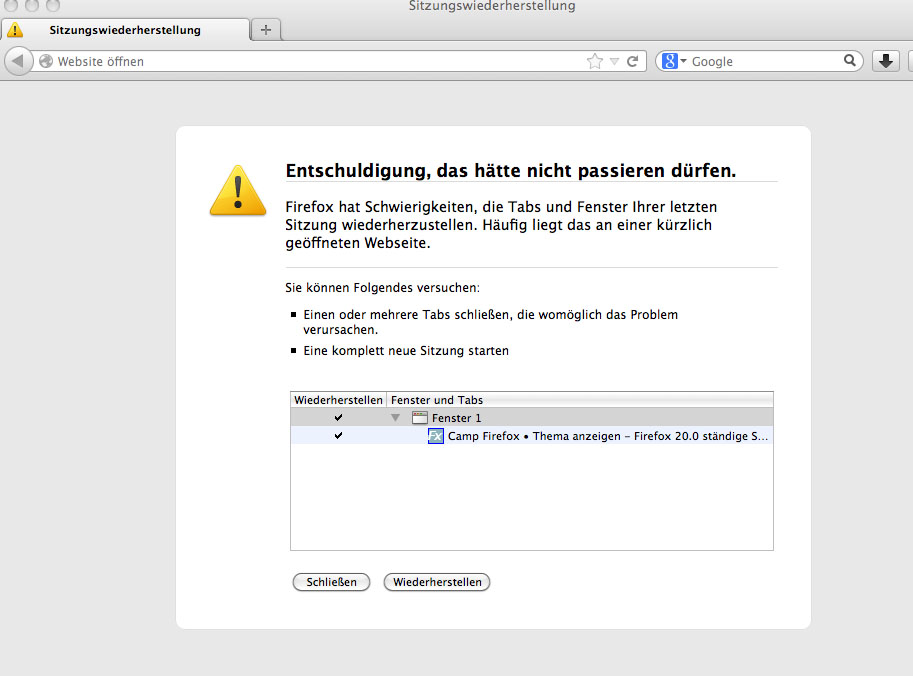
Task: Open the Google search engine selector
Action: 674,61
